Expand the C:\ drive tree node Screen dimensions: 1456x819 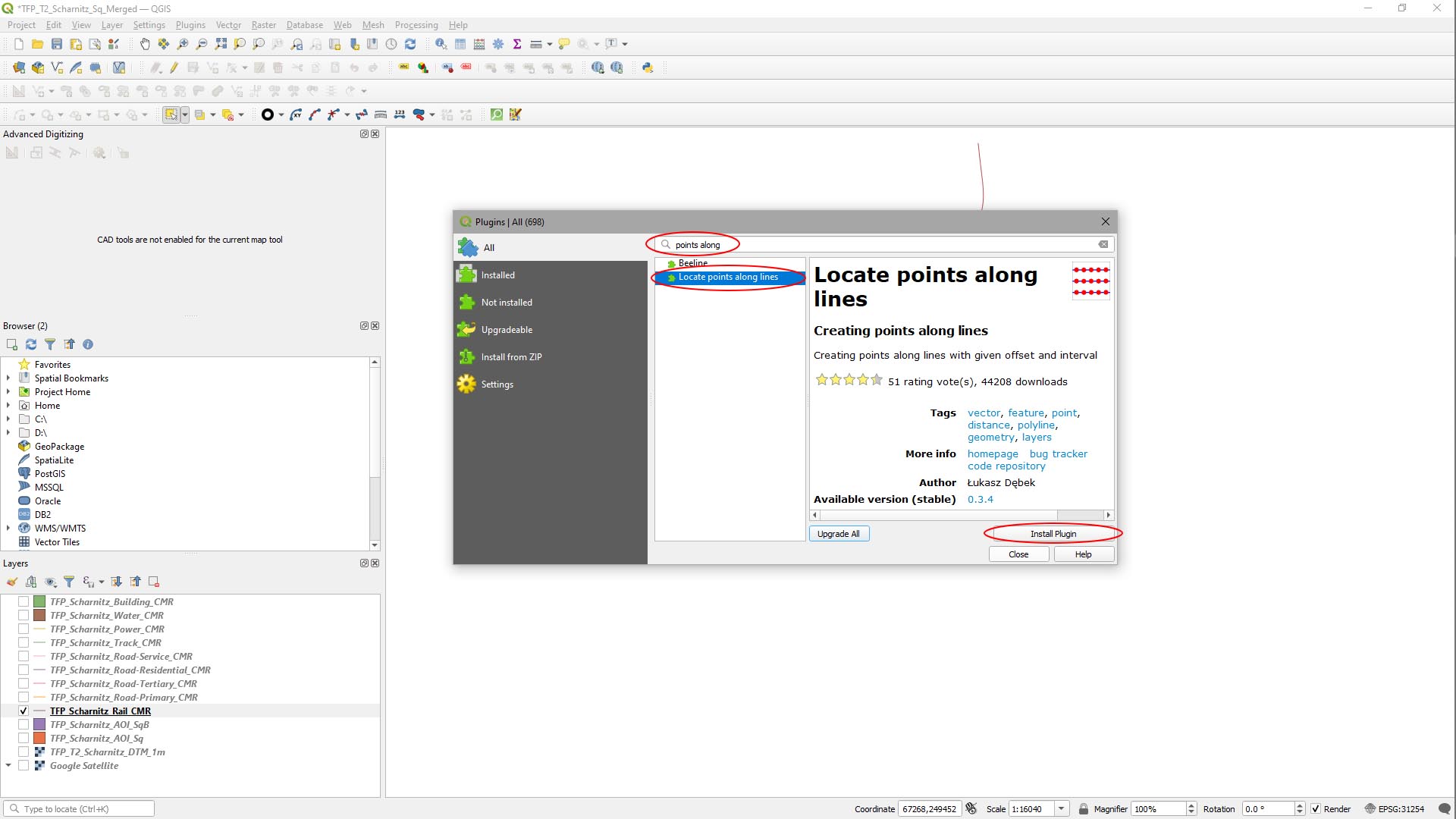click(x=8, y=419)
